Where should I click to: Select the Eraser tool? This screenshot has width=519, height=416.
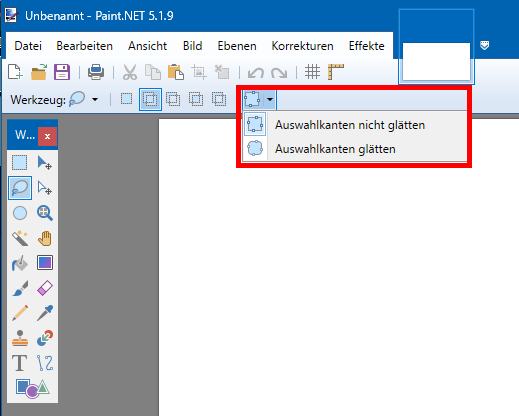[45, 288]
